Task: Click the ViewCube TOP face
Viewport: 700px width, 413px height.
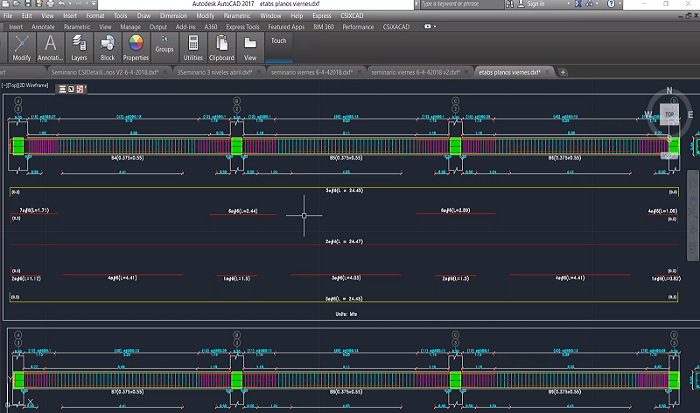Action: click(x=670, y=115)
